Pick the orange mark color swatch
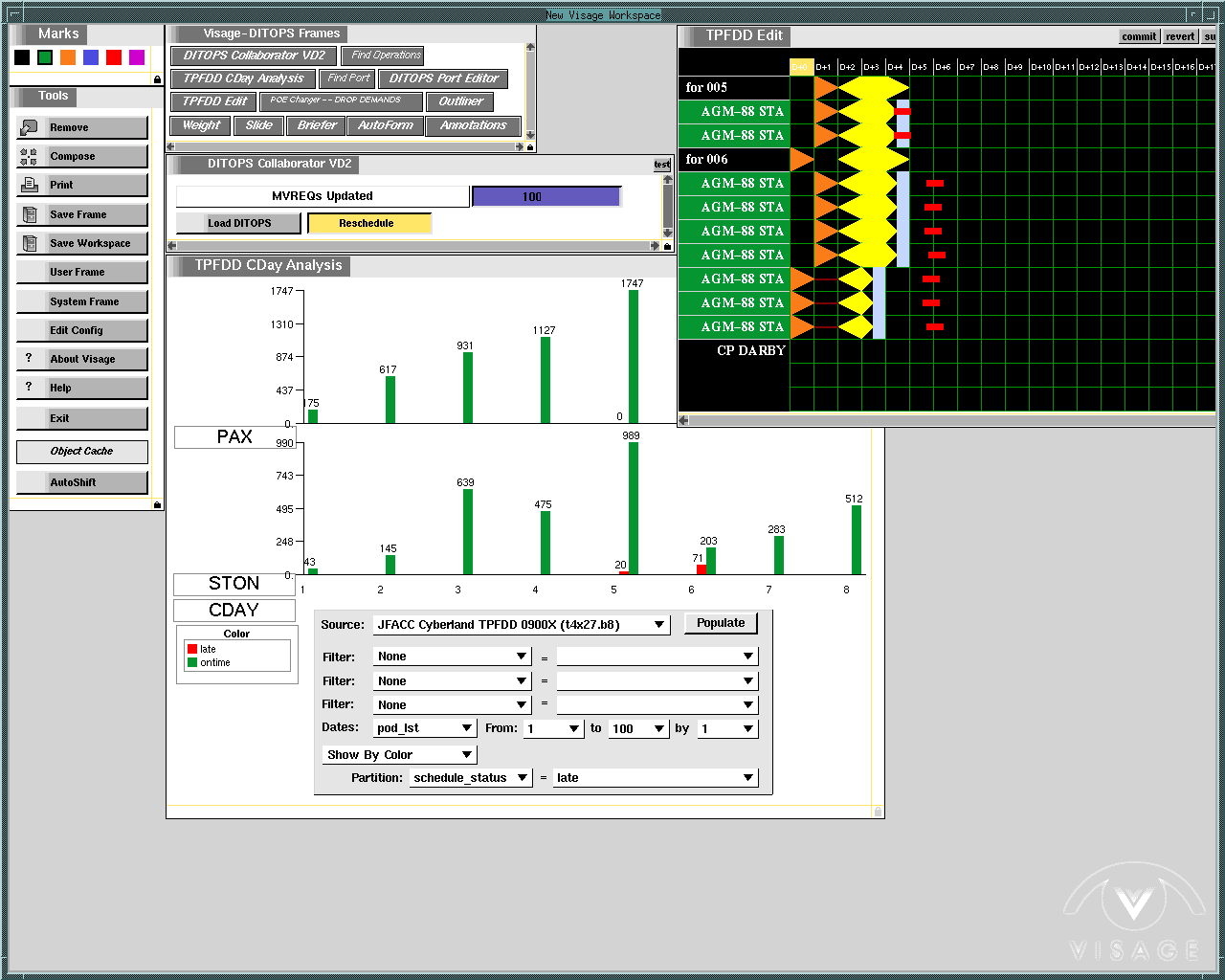The image size is (1225, 980). tap(68, 57)
